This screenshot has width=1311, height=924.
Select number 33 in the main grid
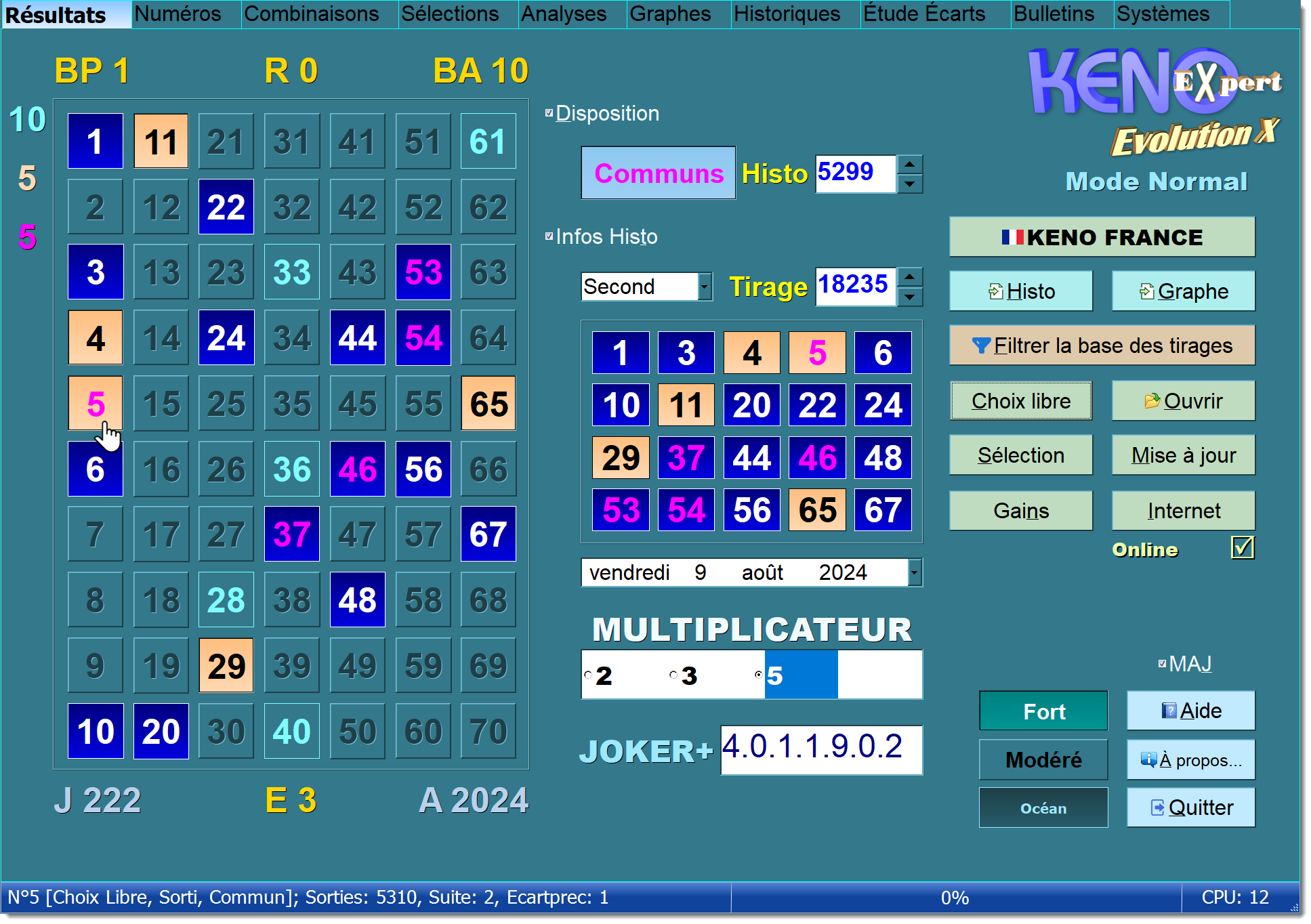(292, 272)
